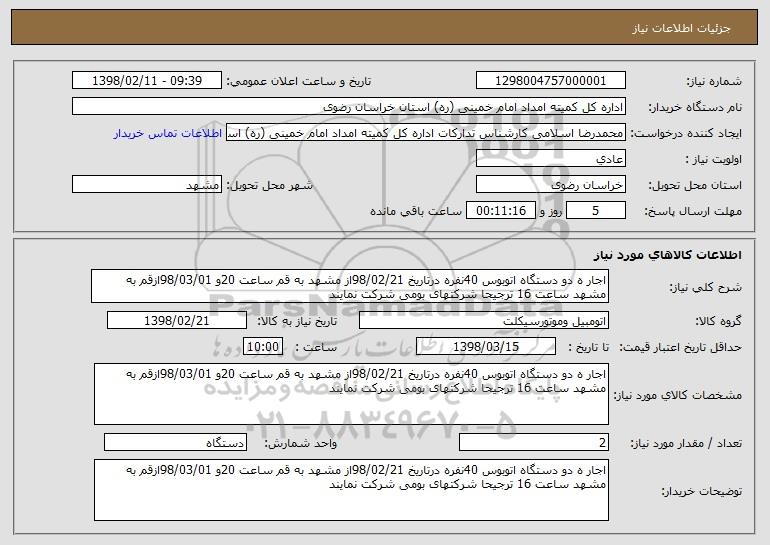Click the شرح کلی نیاز label
Image resolution: width=770 pixels, height=545 pixels.
pos(706,288)
